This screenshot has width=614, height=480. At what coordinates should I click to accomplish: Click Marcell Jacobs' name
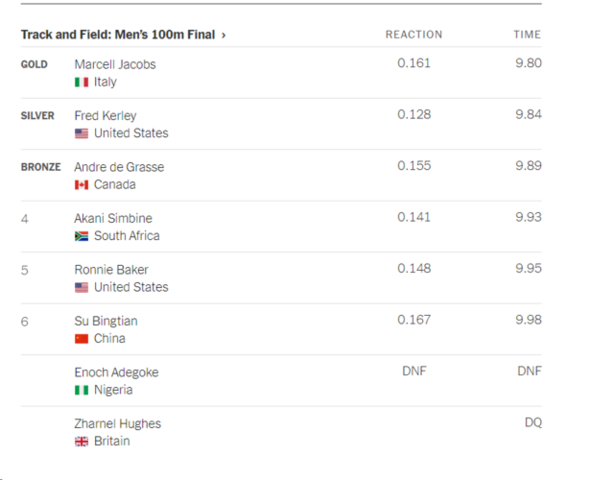coord(115,64)
